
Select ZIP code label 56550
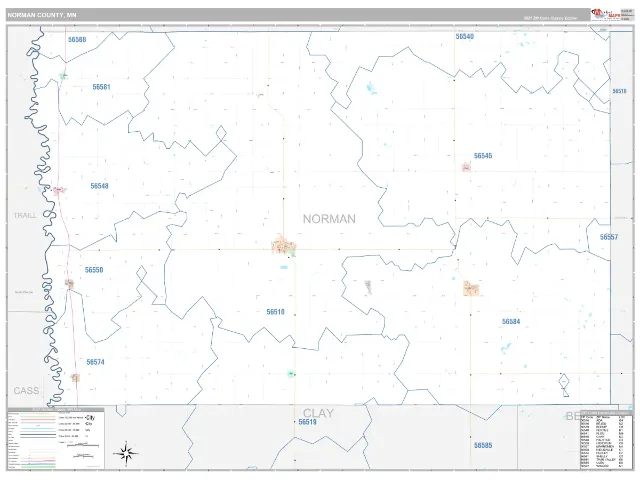[x=94, y=270]
